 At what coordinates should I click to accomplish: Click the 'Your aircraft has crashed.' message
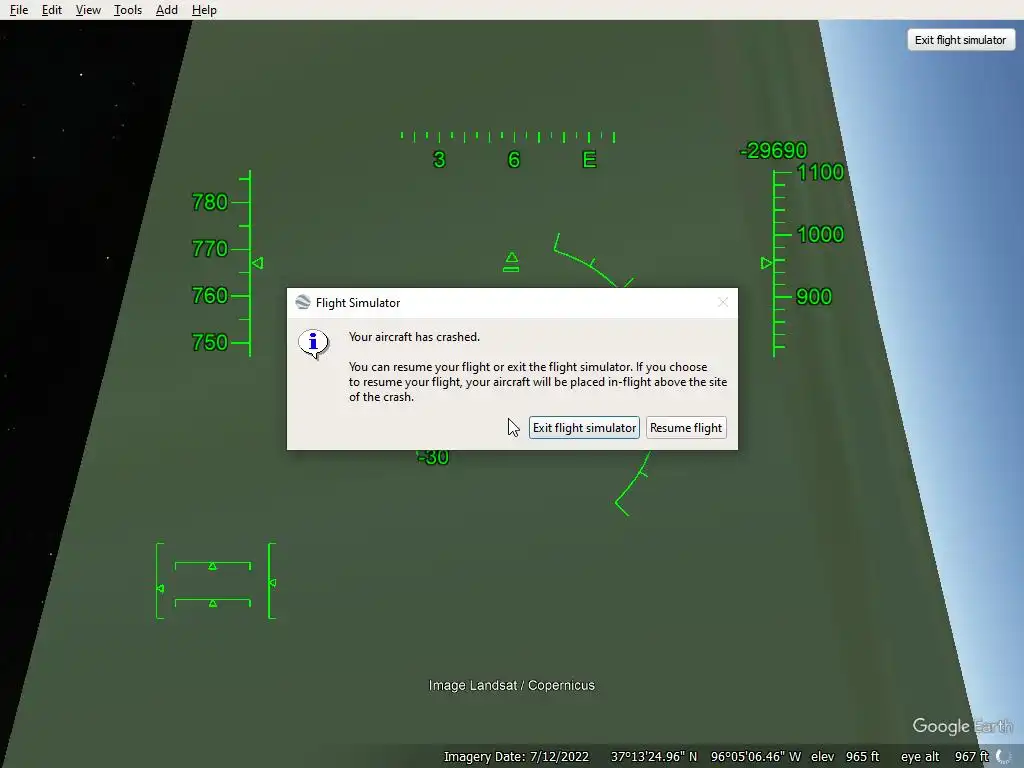coord(414,337)
